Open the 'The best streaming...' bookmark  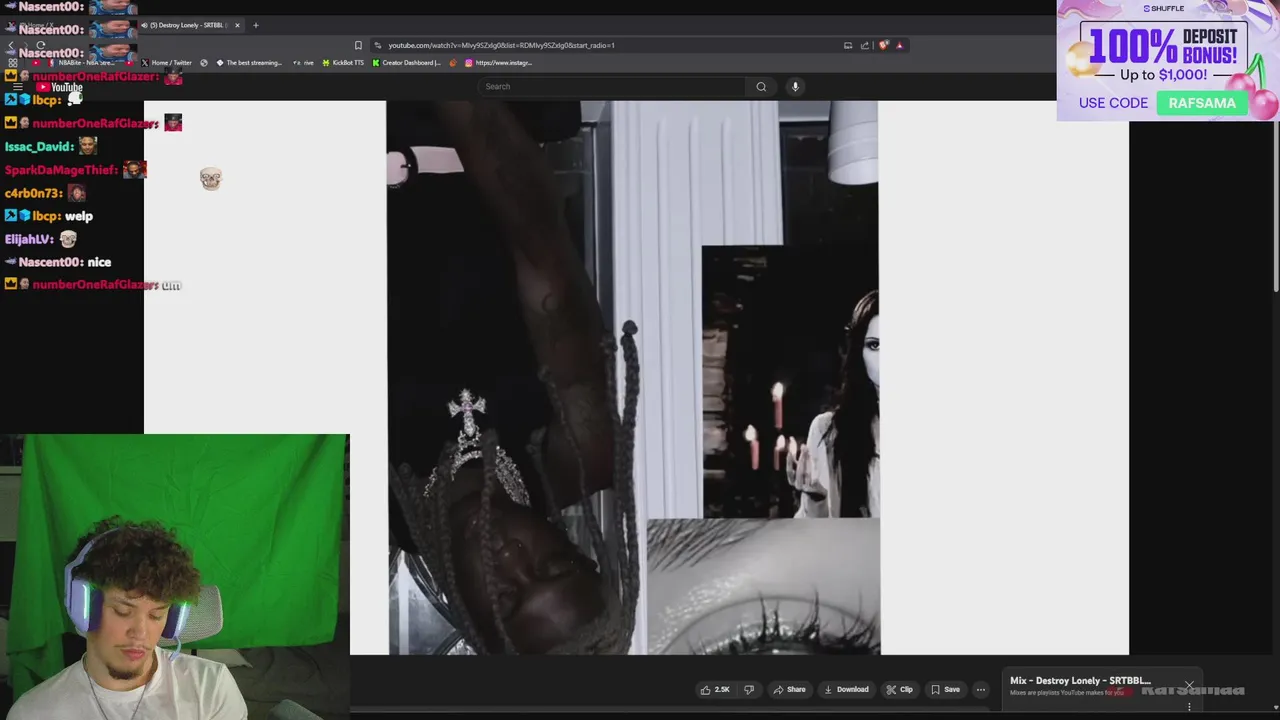click(248, 63)
